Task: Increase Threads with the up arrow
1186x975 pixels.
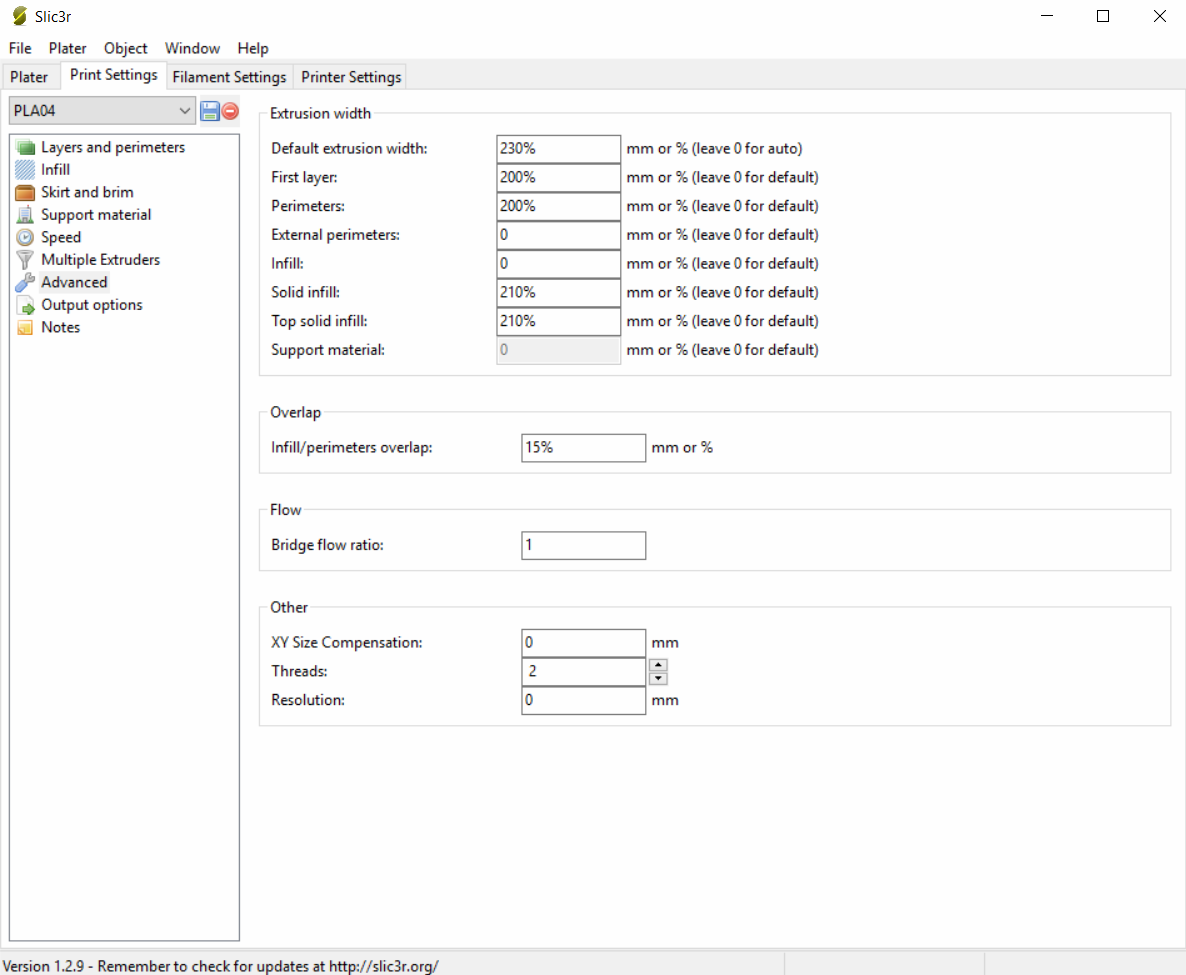Action: pyautogui.click(x=658, y=665)
